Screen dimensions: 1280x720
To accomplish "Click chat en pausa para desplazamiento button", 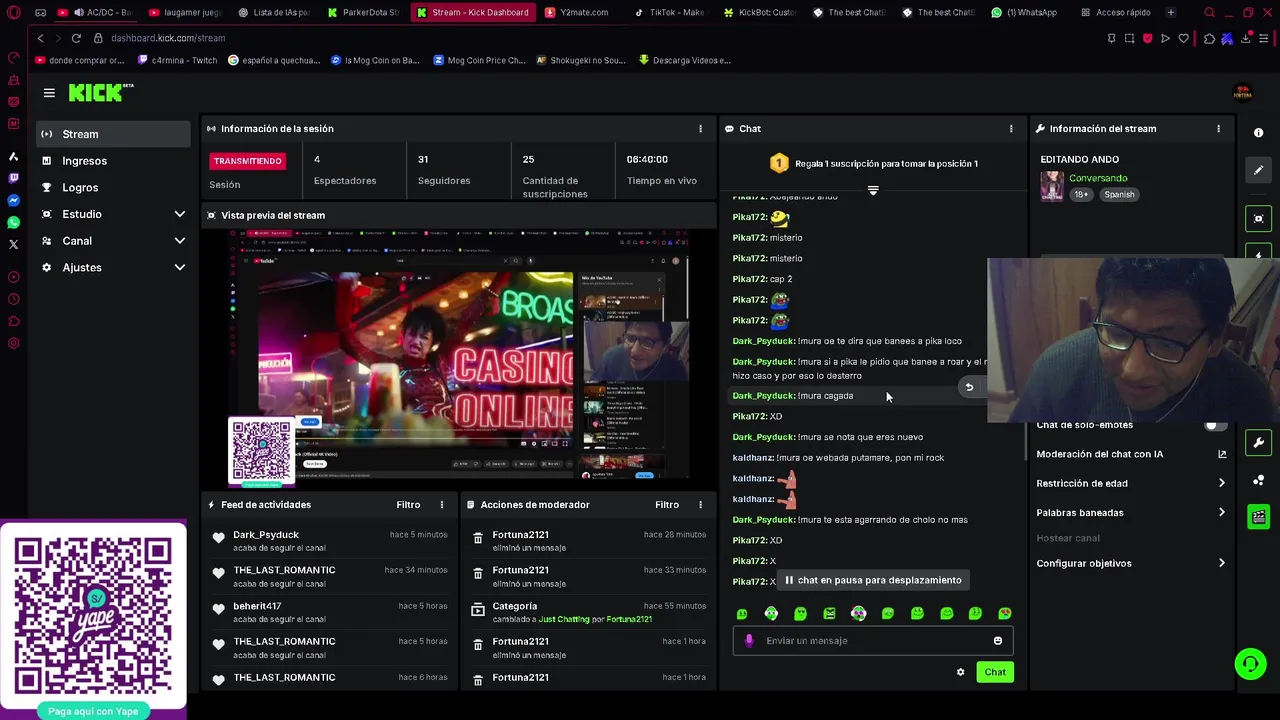I will tap(873, 580).
